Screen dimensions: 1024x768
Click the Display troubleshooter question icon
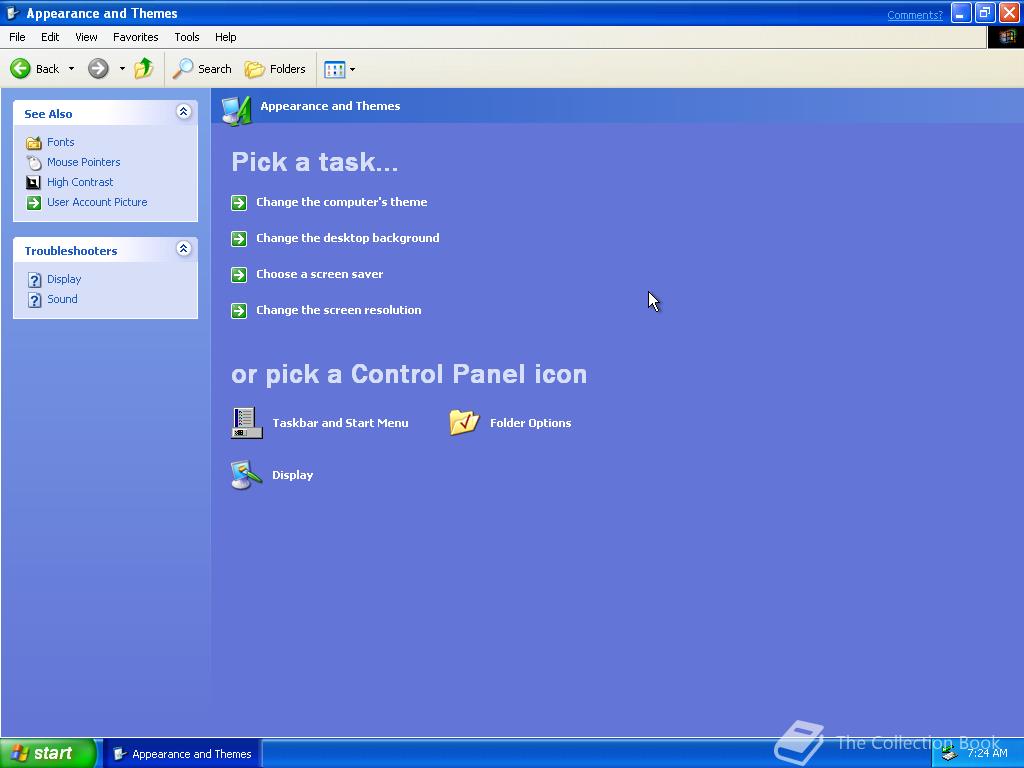pyautogui.click(x=35, y=280)
